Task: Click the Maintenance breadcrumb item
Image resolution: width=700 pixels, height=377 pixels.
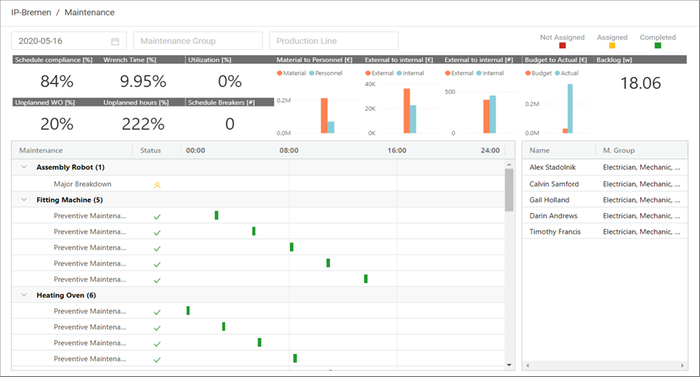Action: [89, 13]
